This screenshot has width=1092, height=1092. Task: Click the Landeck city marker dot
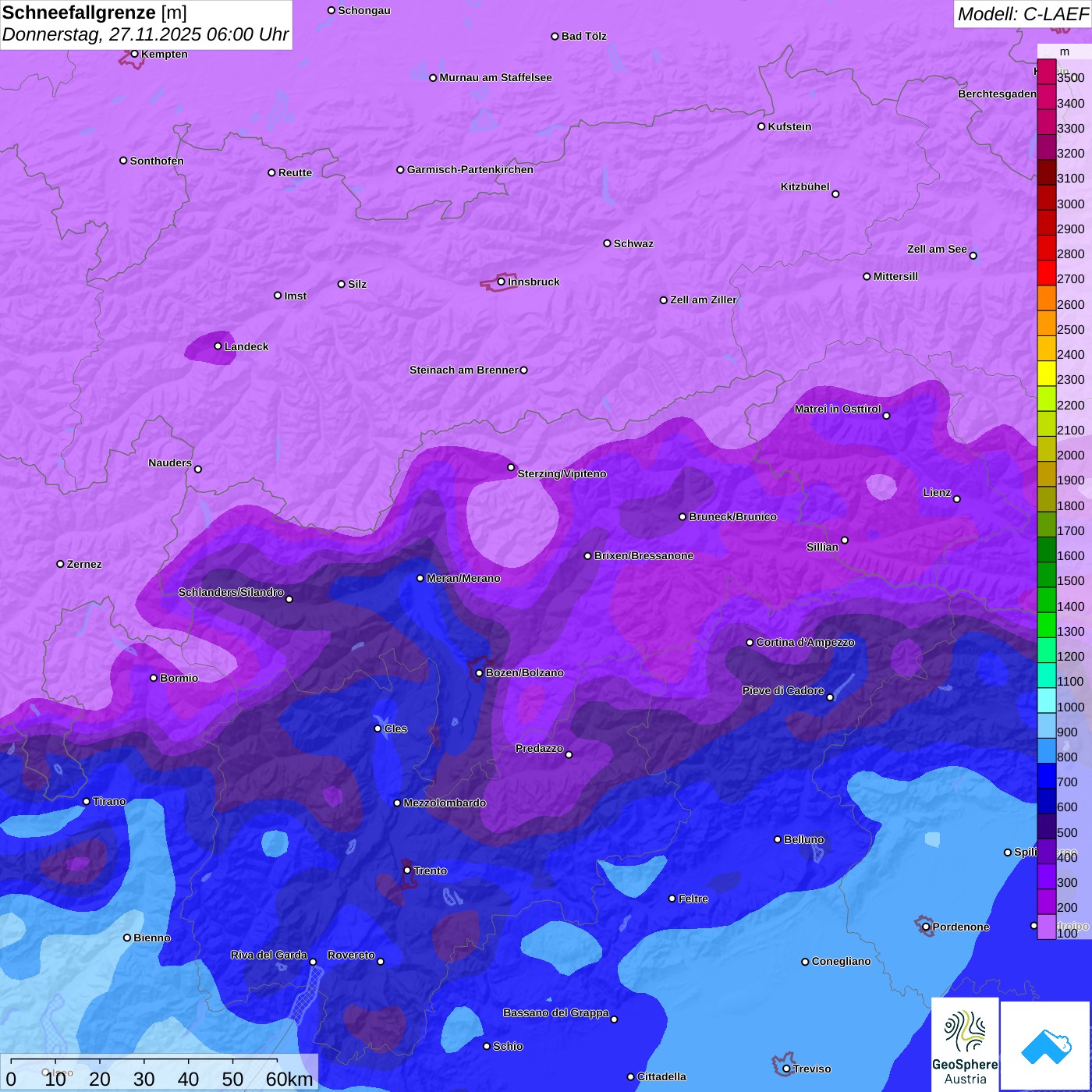[x=218, y=346]
